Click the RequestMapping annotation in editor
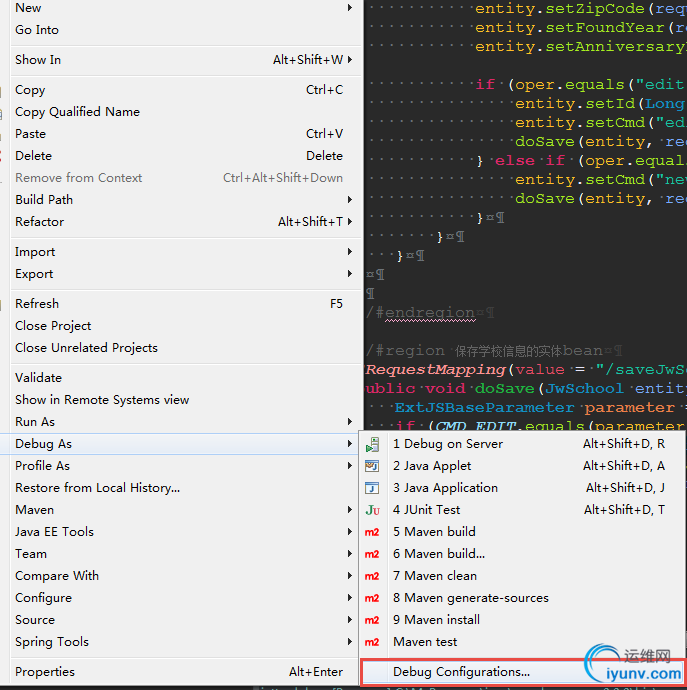 coord(436,370)
